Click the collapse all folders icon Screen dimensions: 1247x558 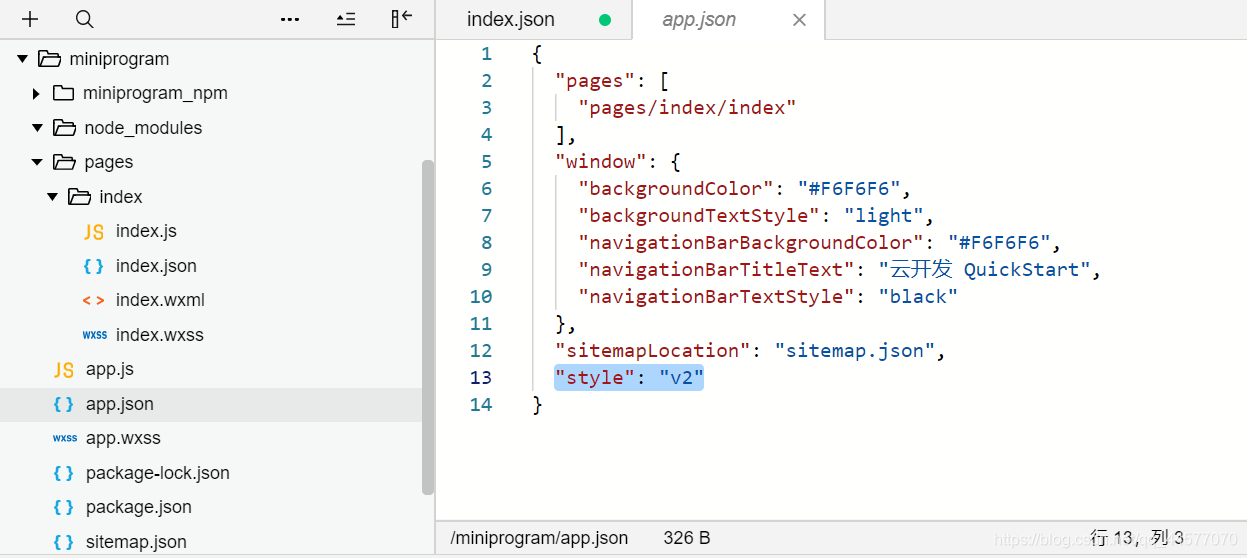[x=346, y=19]
